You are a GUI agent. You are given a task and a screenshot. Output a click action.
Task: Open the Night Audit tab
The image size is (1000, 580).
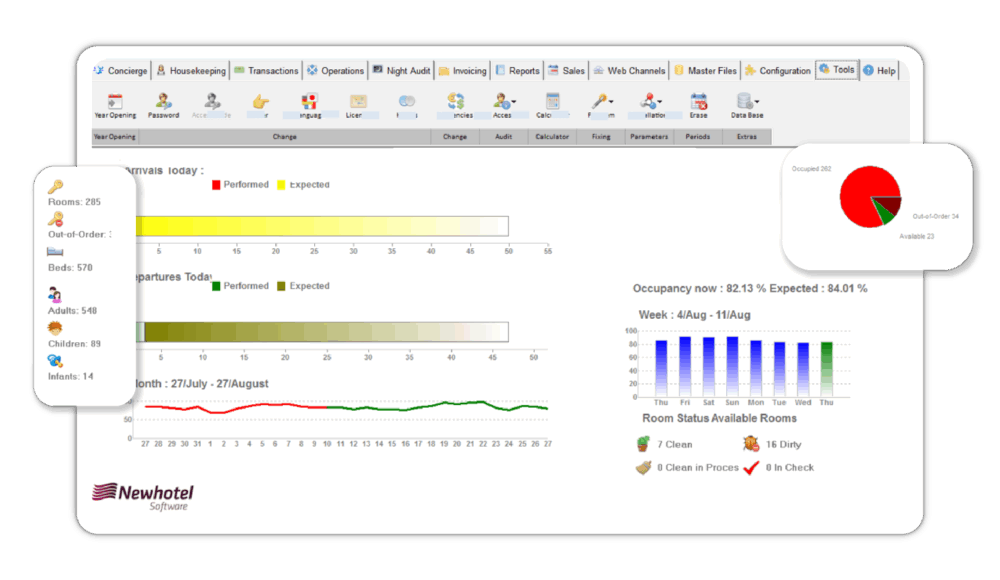tap(402, 71)
